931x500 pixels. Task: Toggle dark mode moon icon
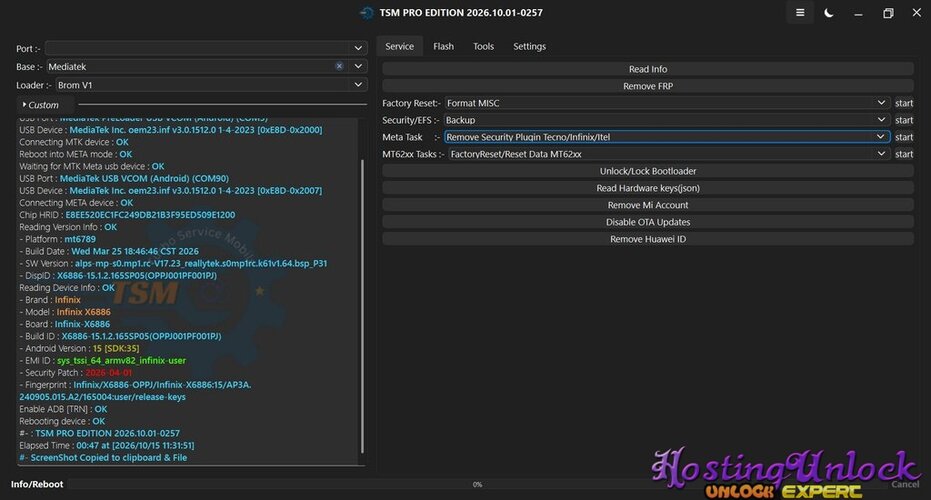829,12
